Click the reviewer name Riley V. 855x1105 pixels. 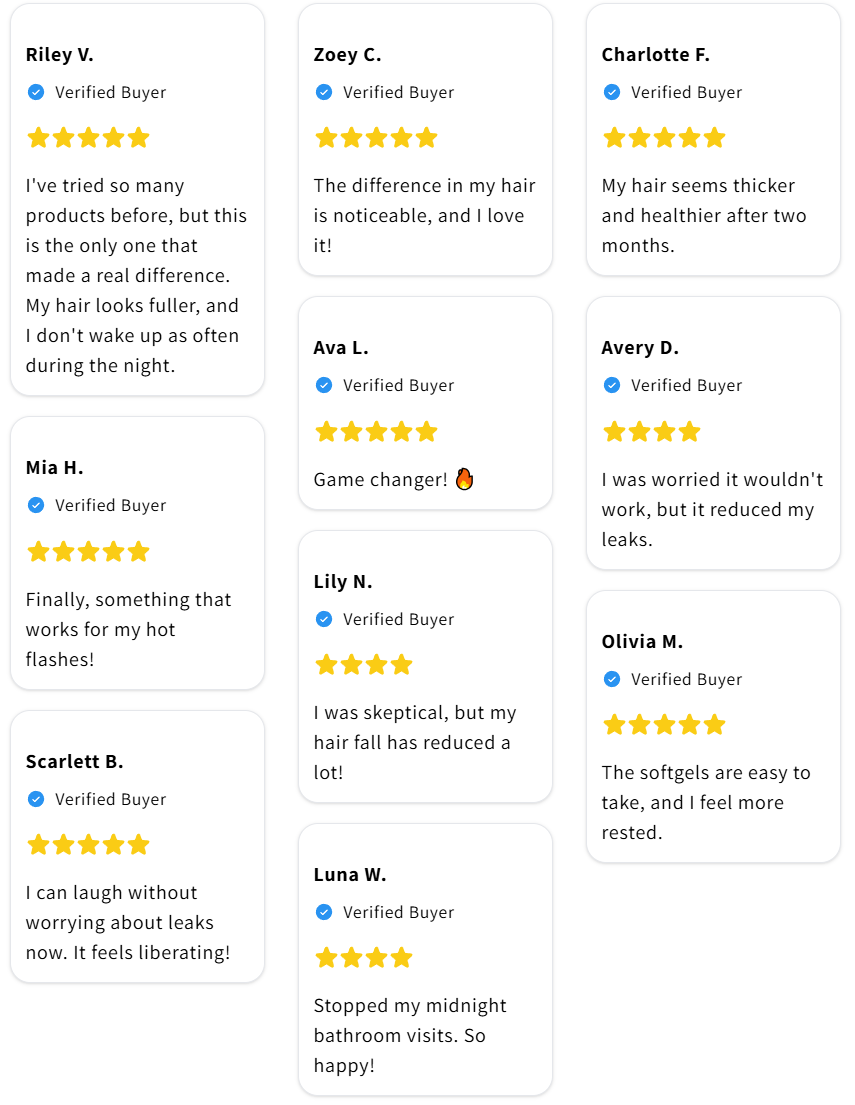pos(60,55)
